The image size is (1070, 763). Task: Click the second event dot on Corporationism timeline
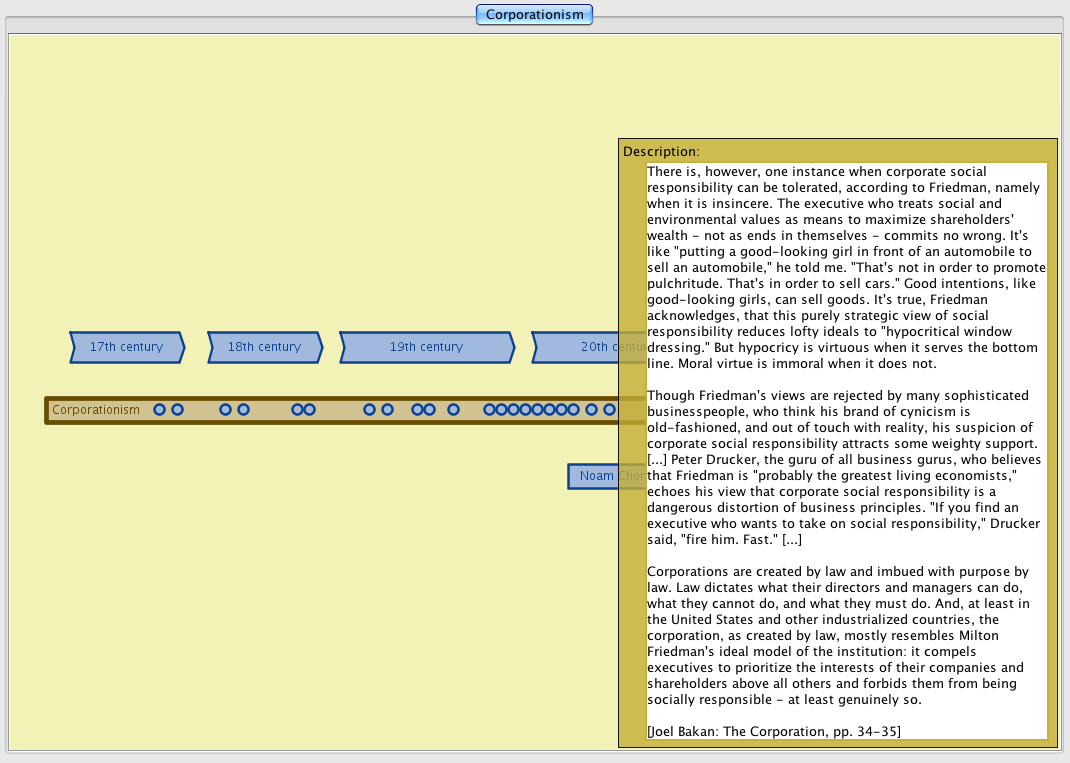point(177,410)
